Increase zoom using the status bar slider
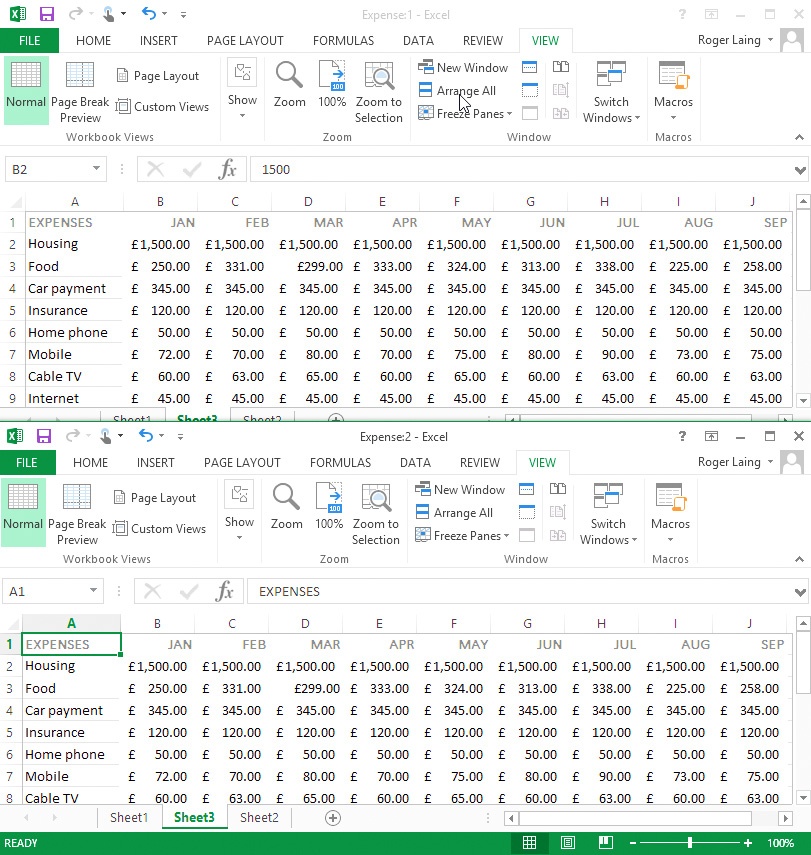 (747, 843)
